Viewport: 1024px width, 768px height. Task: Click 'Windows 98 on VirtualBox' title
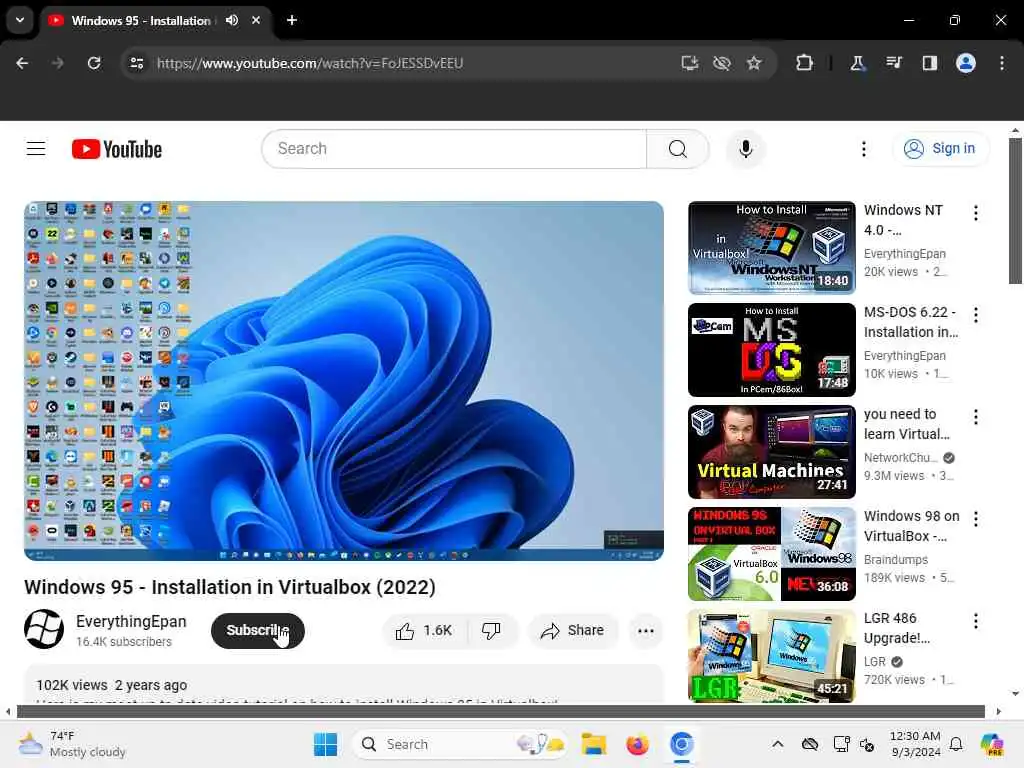(912, 526)
